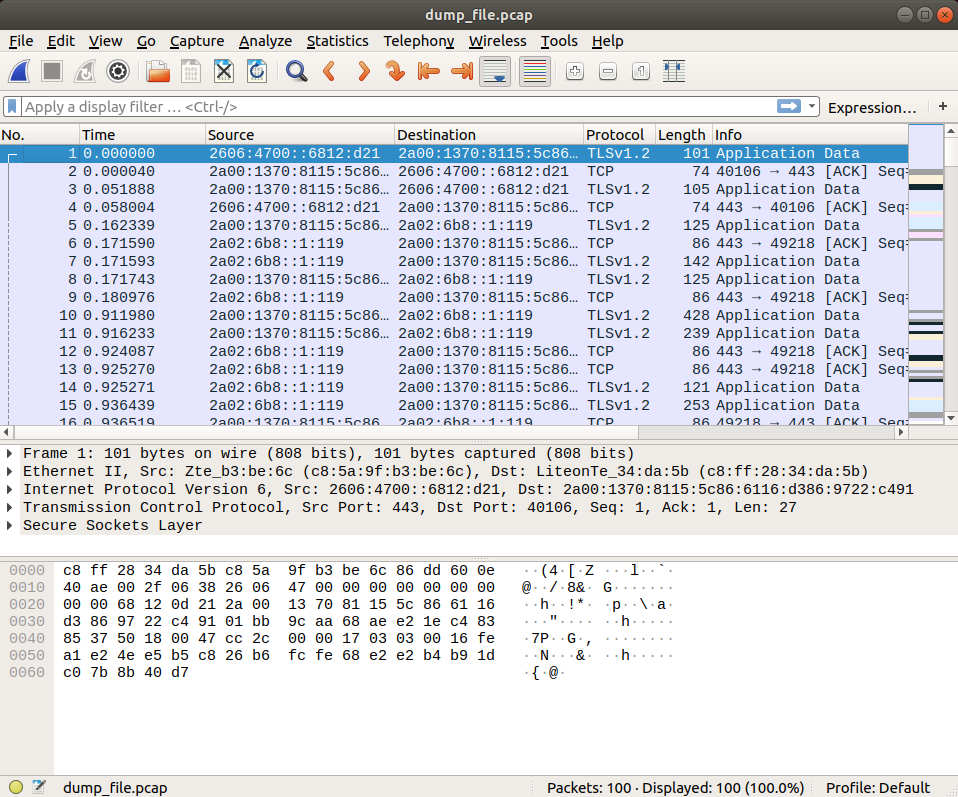The height and width of the screenshot is (797, 958).
Task: Sort by the Info column header
Action: click(810, 134)
